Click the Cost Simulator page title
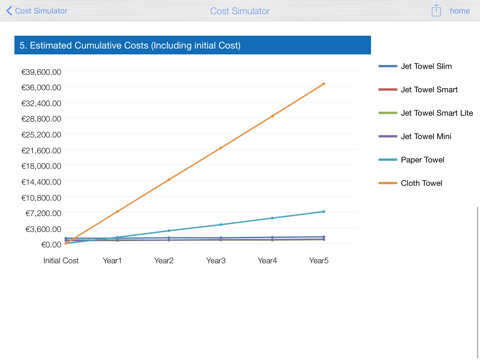The width and height of the screenshot is (480, 360). pos(240,11)
